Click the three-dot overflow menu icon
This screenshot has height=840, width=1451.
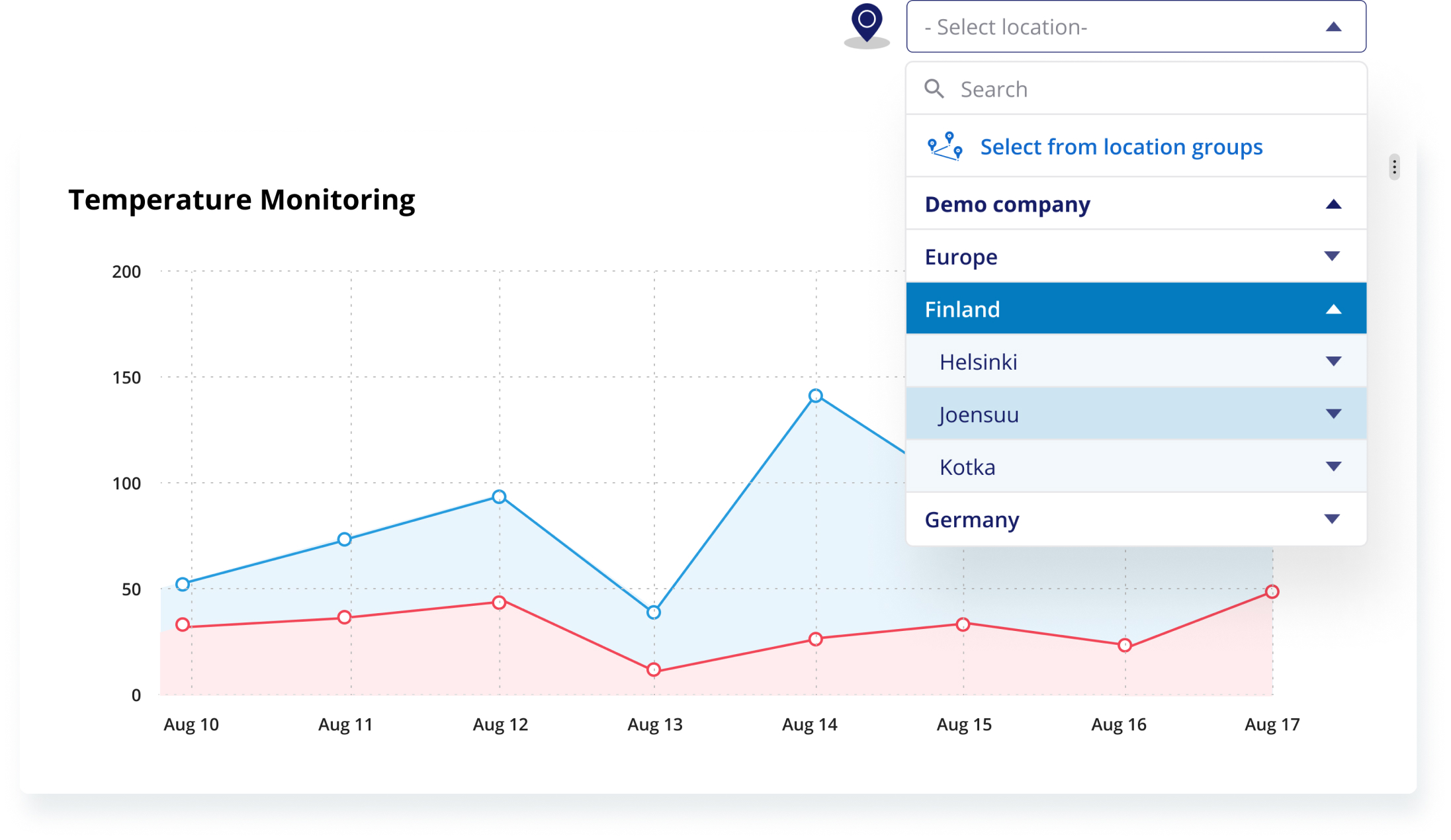(1394, 167)
